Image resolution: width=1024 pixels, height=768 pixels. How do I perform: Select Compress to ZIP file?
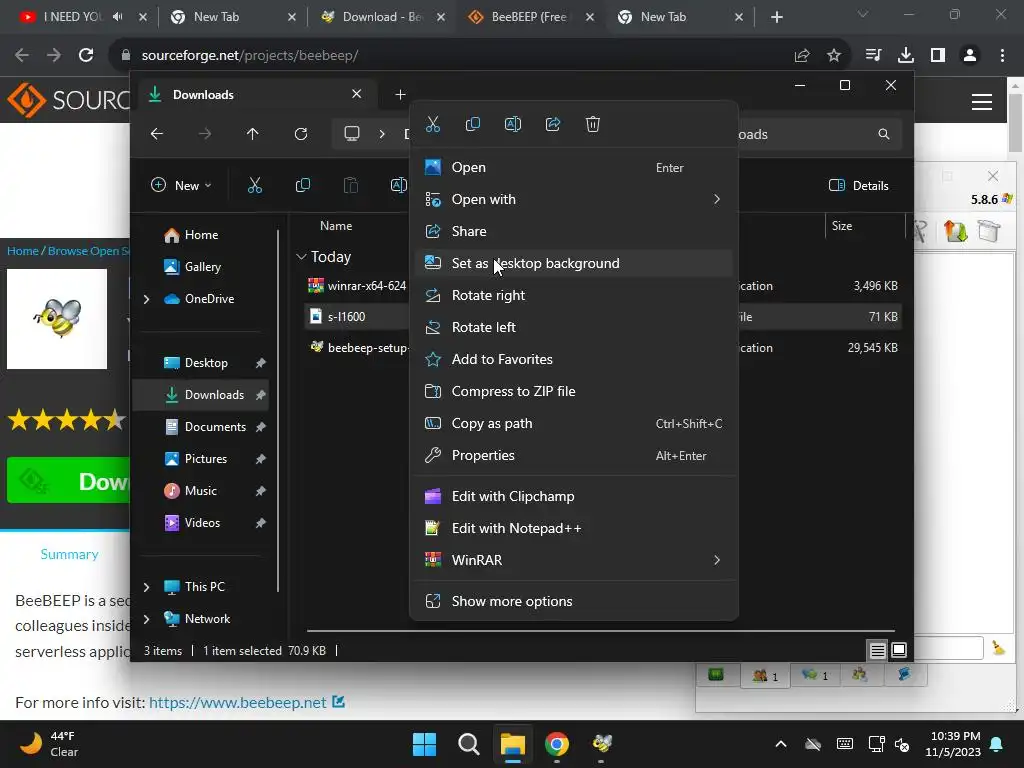point(573,391)
